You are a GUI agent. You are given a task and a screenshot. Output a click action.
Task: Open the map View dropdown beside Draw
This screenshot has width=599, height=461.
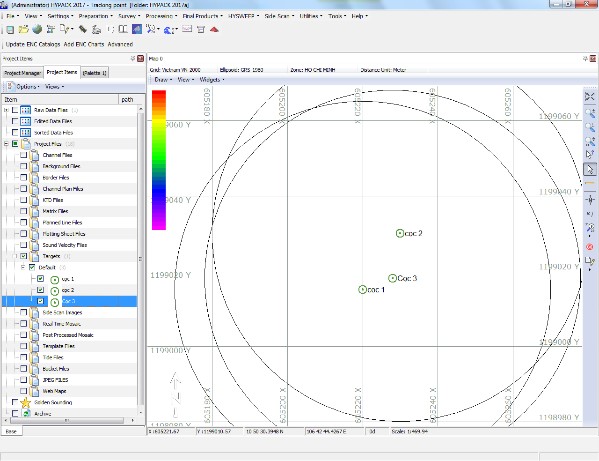coord(186,79)
